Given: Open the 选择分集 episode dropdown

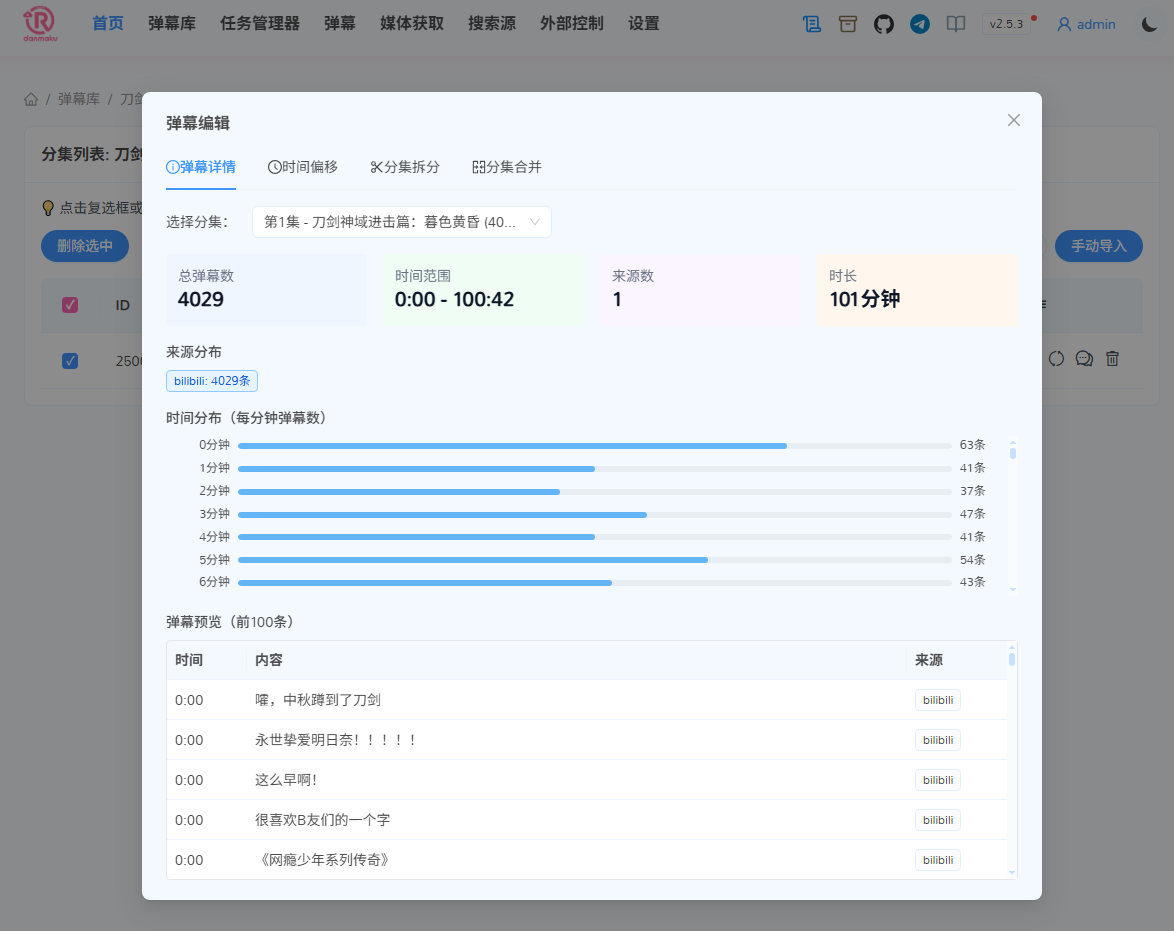Looking at the screenshot, I should [x=401, y=221].
